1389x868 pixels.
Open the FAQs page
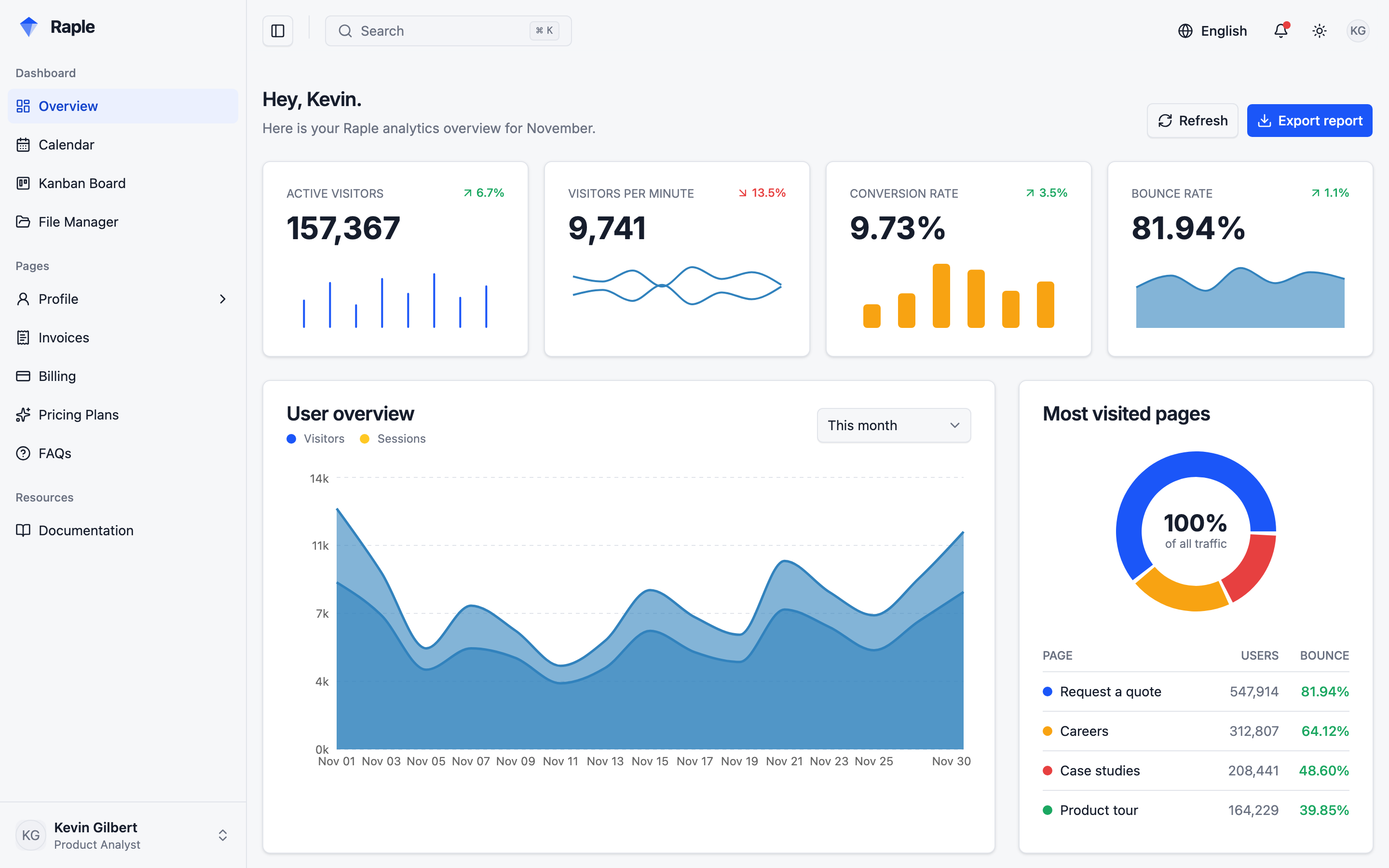[x=123, y=453]
